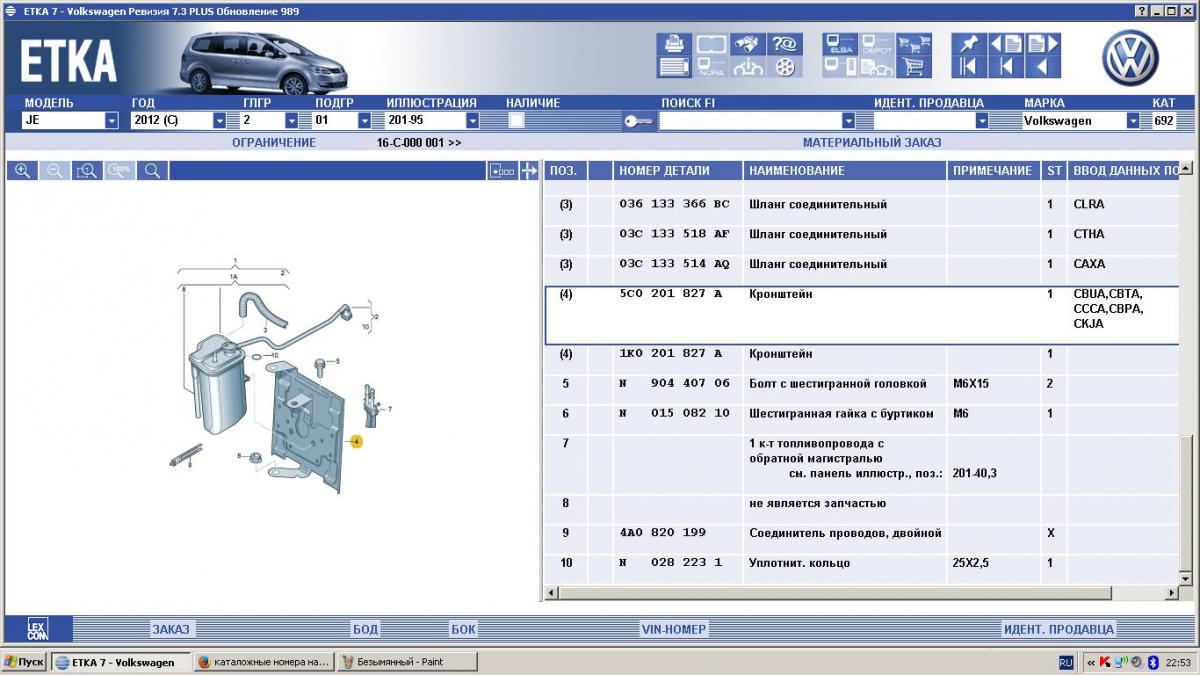Viewport: 1200px width, 675px height.
Task: Click the ELSA link icon
Action: (x=840, y=45)
